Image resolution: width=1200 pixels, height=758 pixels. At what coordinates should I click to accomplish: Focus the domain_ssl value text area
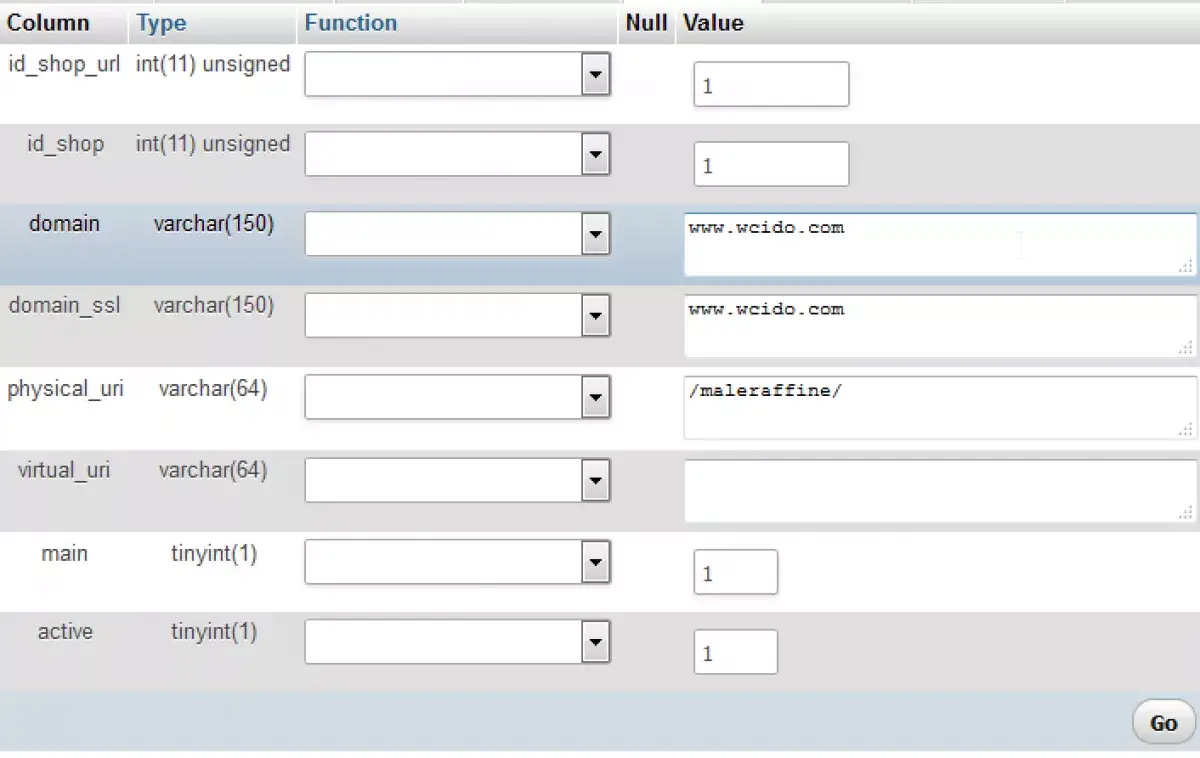pyautogui.click(x=940, y=326)
